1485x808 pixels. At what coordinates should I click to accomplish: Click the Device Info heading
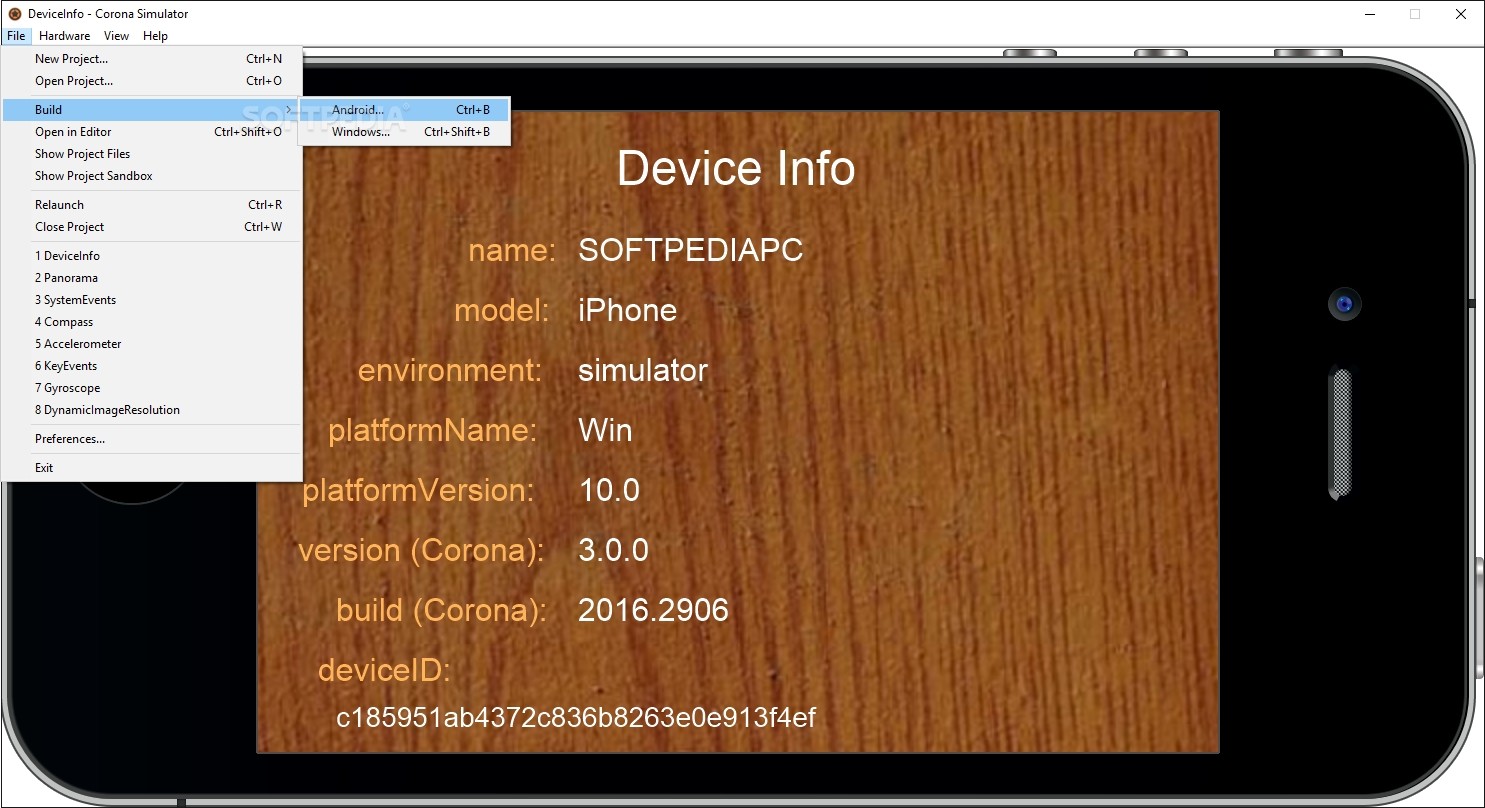[736, 168]
